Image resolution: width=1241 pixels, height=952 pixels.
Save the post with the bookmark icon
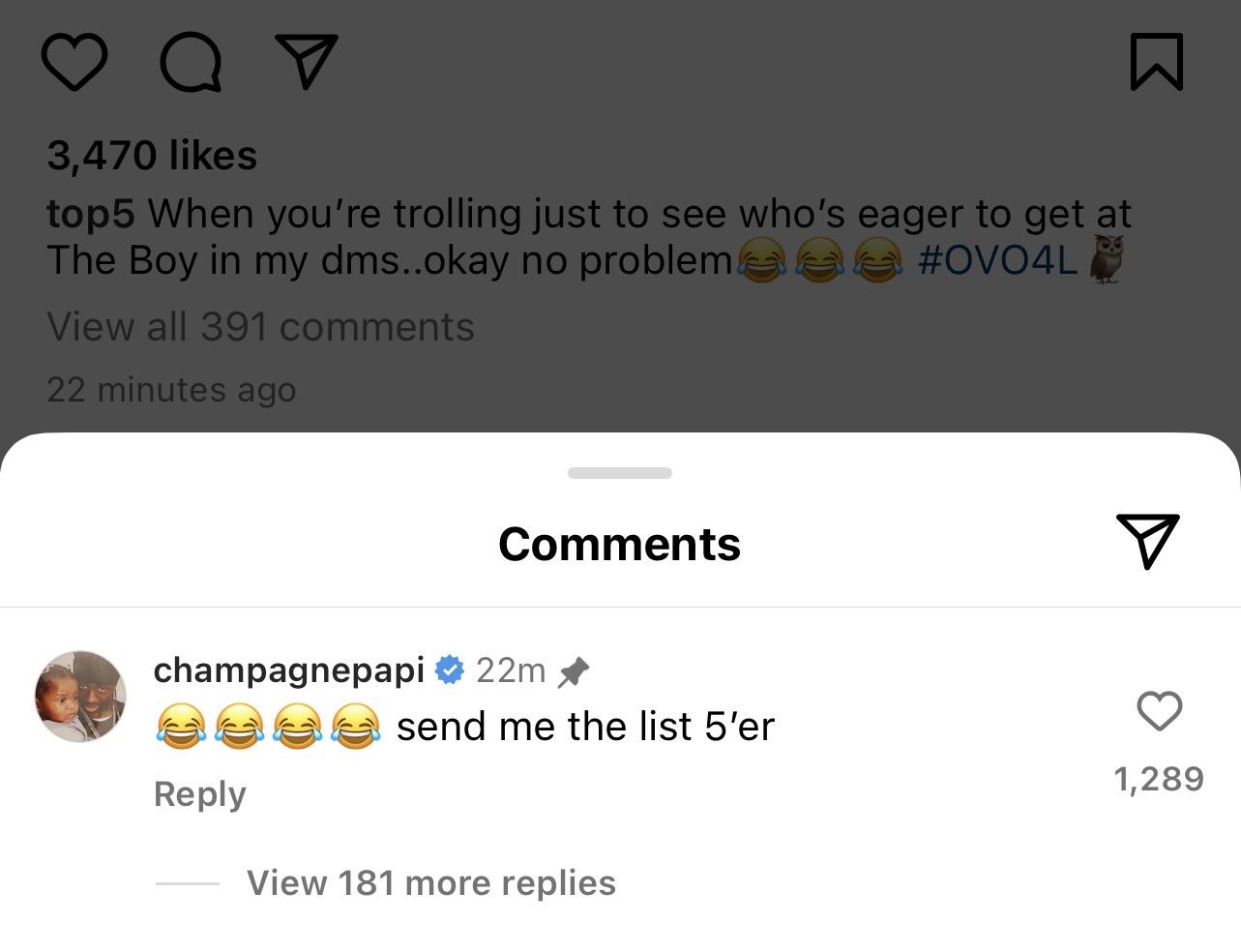coord(1156,62)
